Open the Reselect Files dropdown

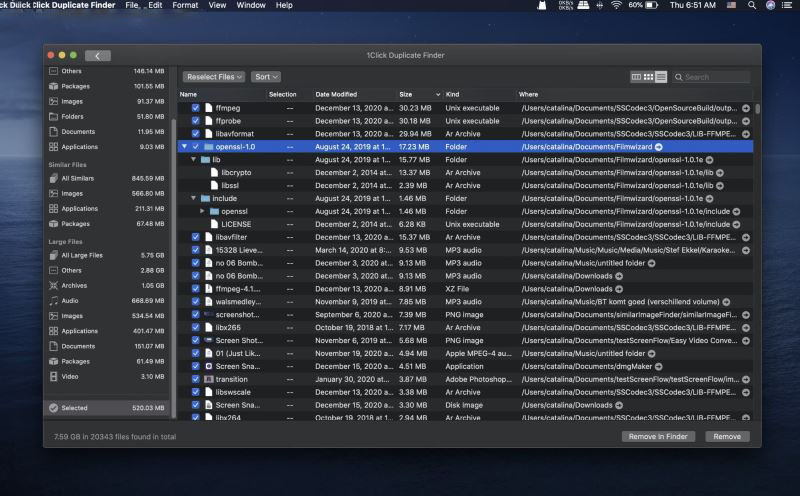tap(214, 77)
